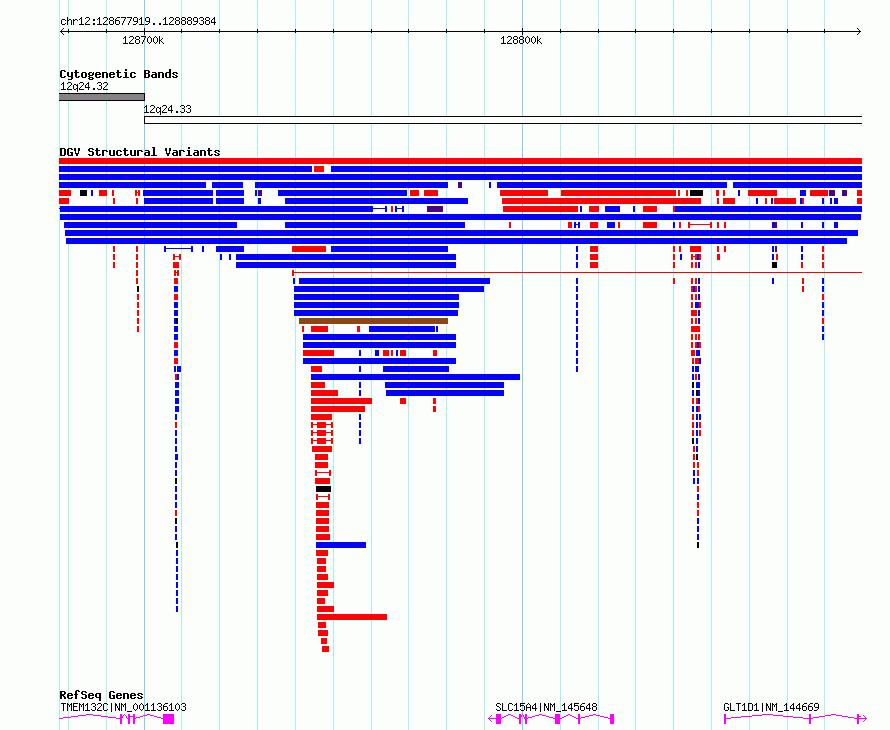The image size is (890, 730).
Task: Click the chr12:128677919..128889384 region label
Action: pyautogui.click(x=138, y=21)
